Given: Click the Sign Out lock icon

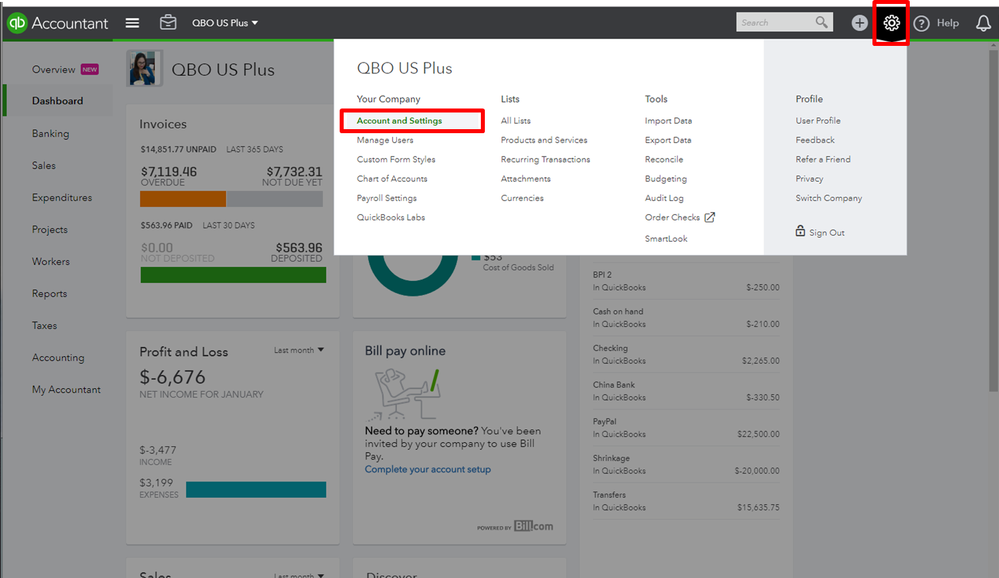Looking at the screenshot, I should click(800, 231).
